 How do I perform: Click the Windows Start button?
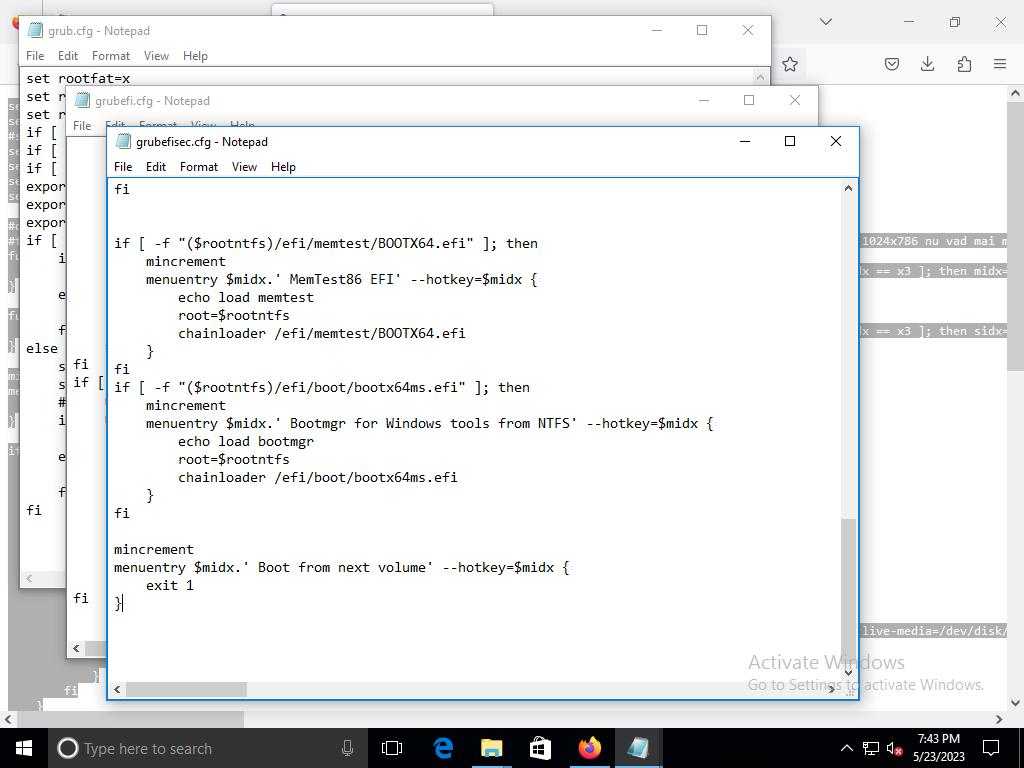[24, 748]
